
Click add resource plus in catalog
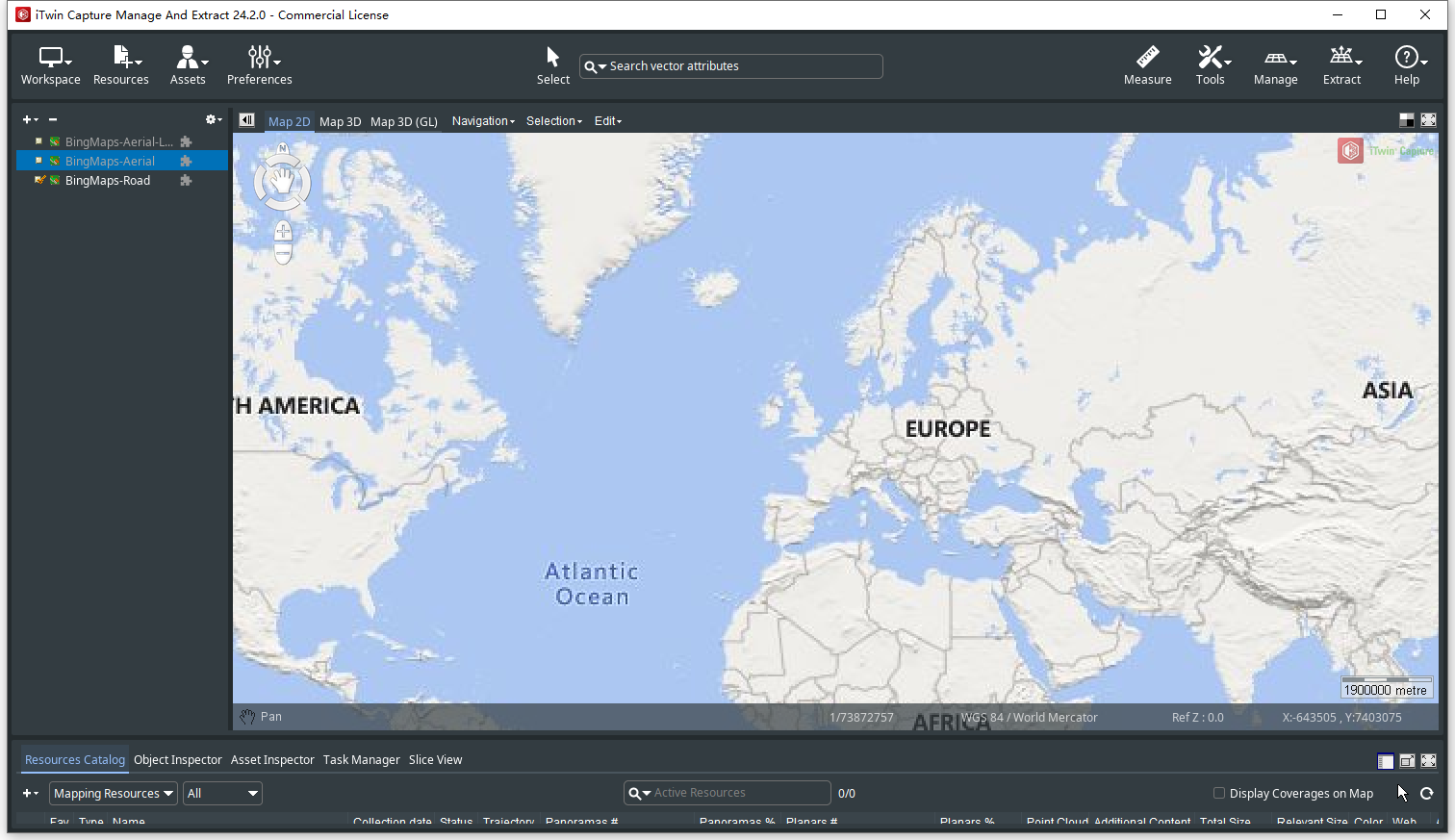coord(30,793)
